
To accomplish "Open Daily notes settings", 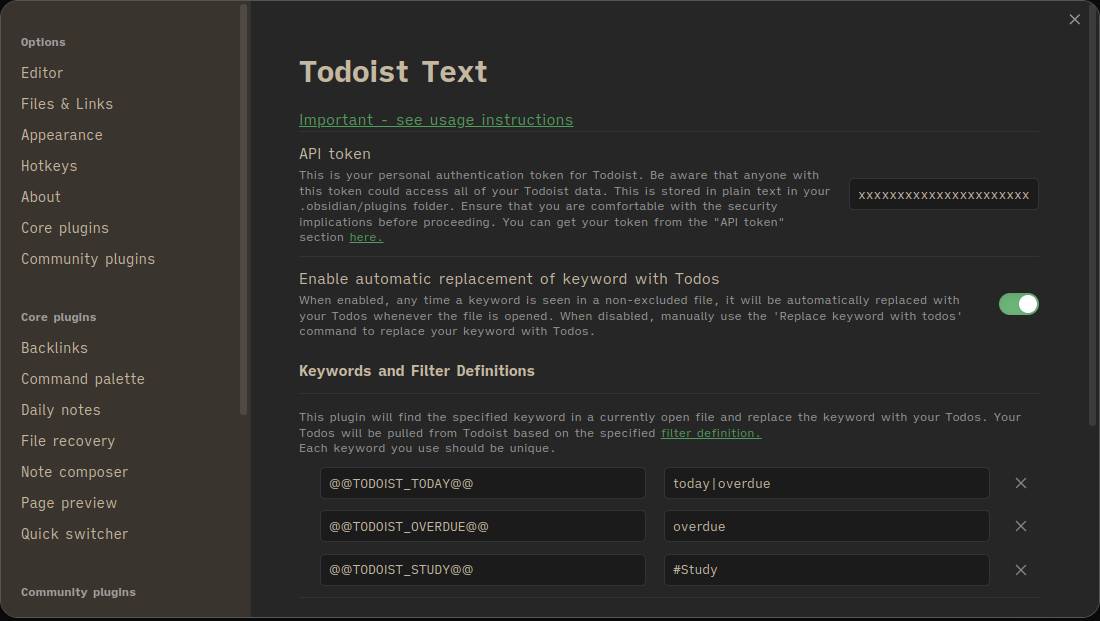I will (x=60, y=409).
